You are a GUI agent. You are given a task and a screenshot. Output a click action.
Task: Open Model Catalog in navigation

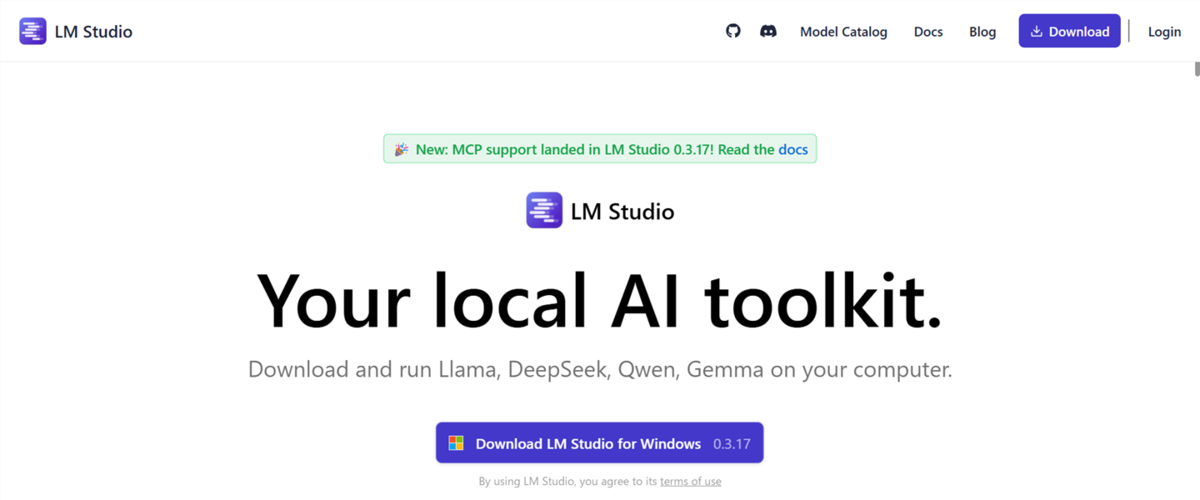(x=843, y=32)
